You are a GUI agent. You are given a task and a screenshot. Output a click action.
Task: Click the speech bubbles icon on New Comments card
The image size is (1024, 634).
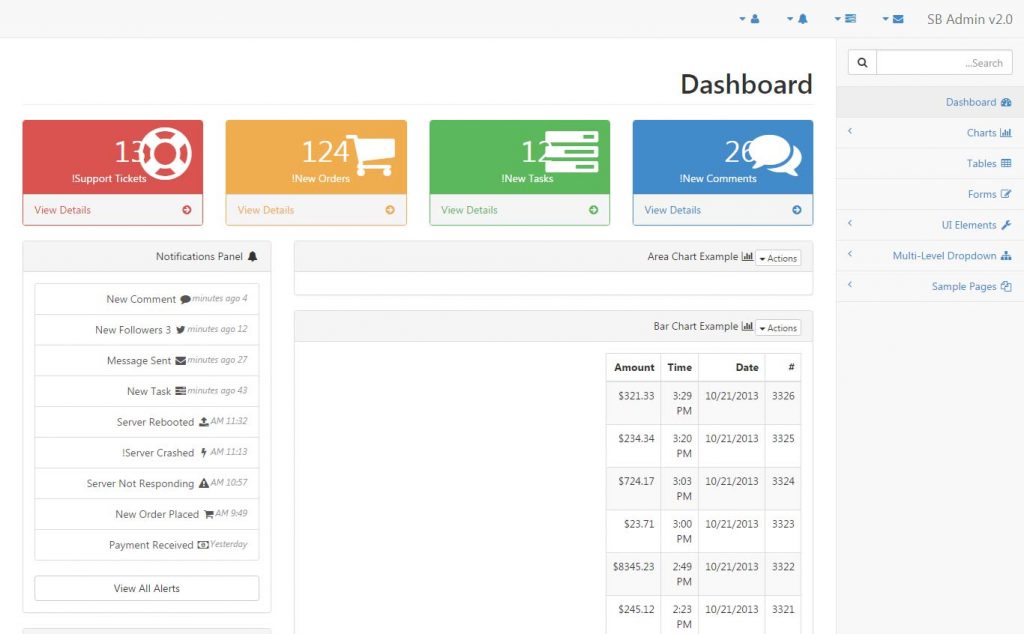pyautogui.click(x=775, y=155)
